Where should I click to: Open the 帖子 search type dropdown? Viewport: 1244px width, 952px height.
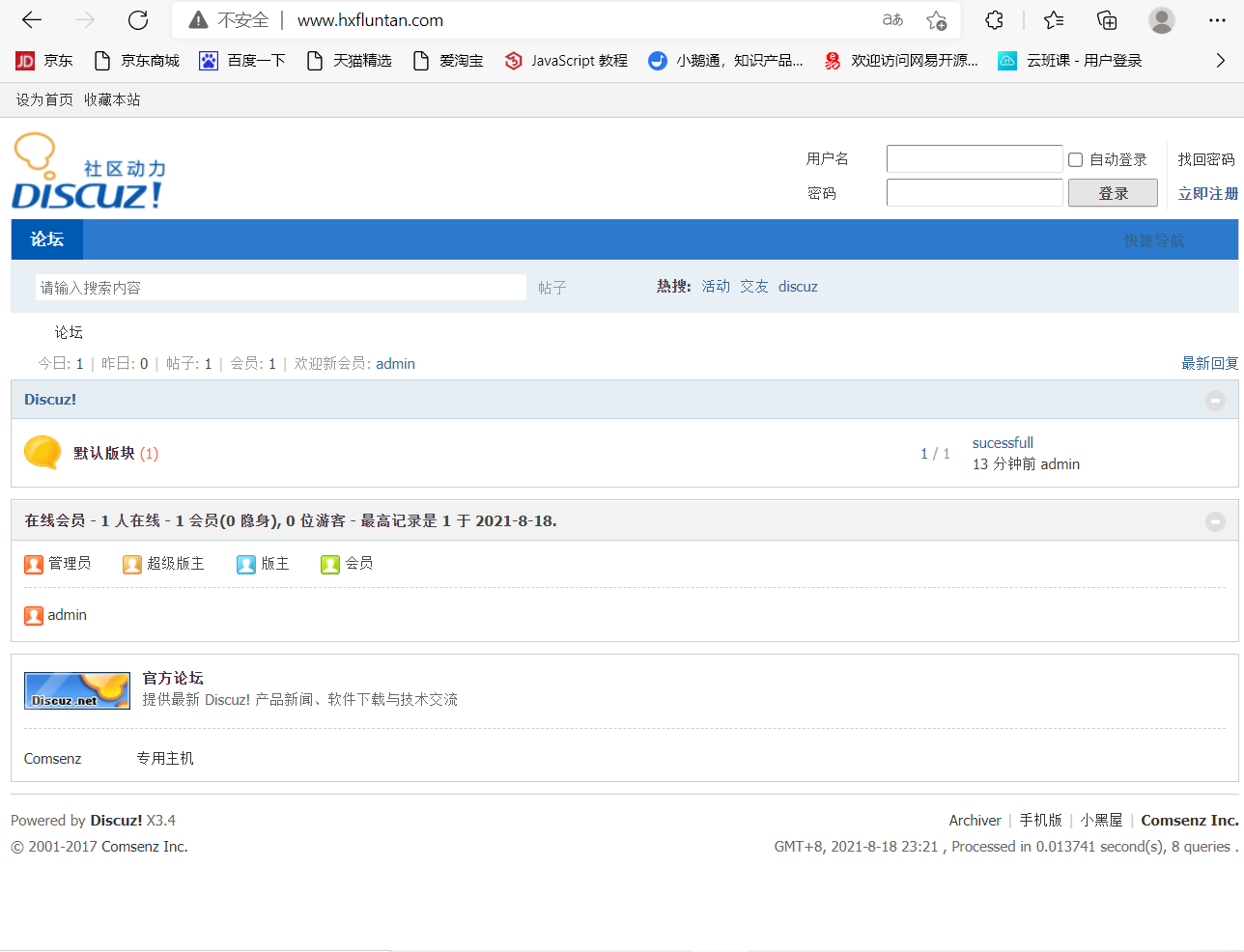pyautogui.click(x=552, y=288)
